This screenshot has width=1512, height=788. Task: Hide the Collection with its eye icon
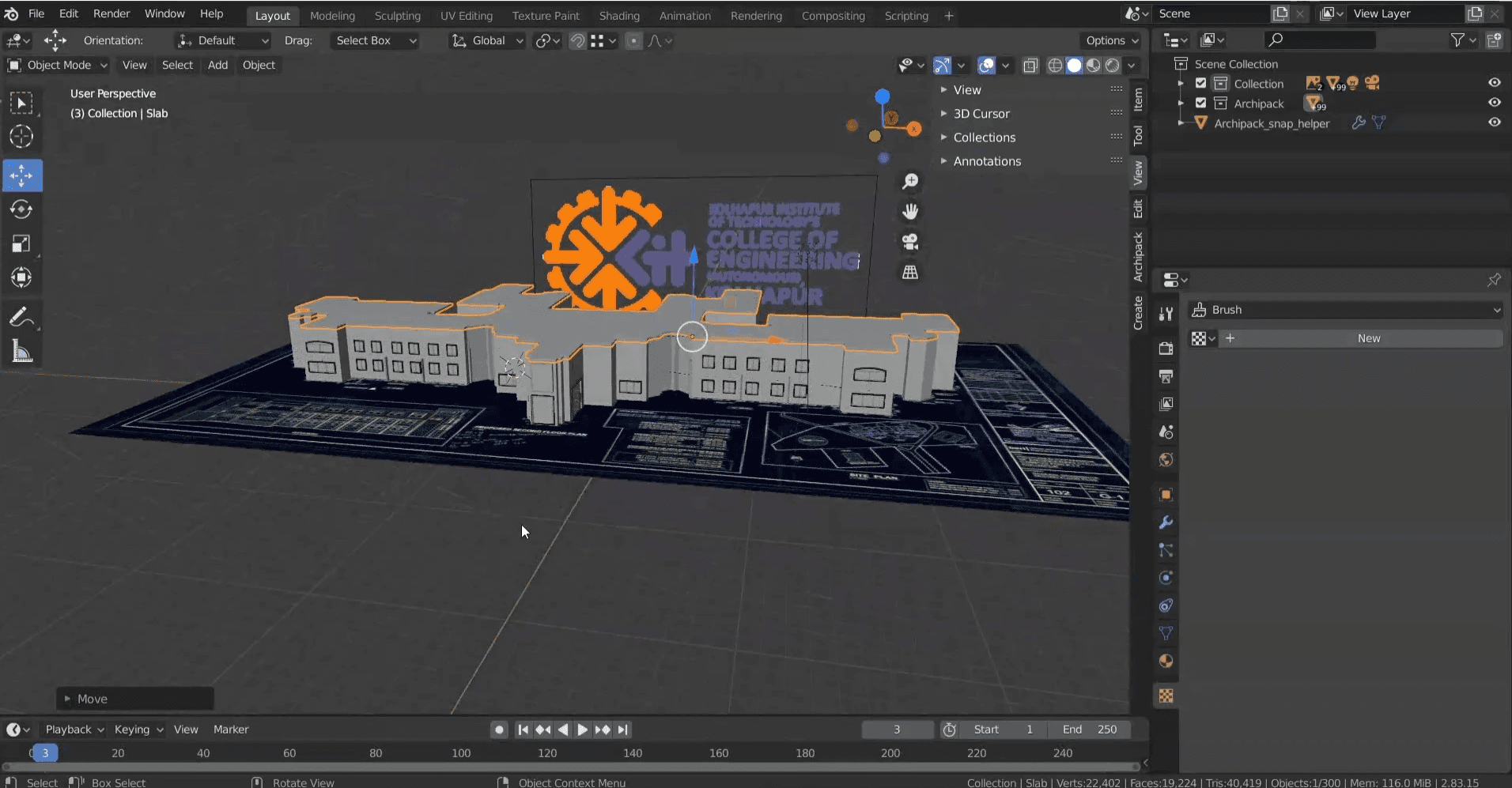point(1494,82)
